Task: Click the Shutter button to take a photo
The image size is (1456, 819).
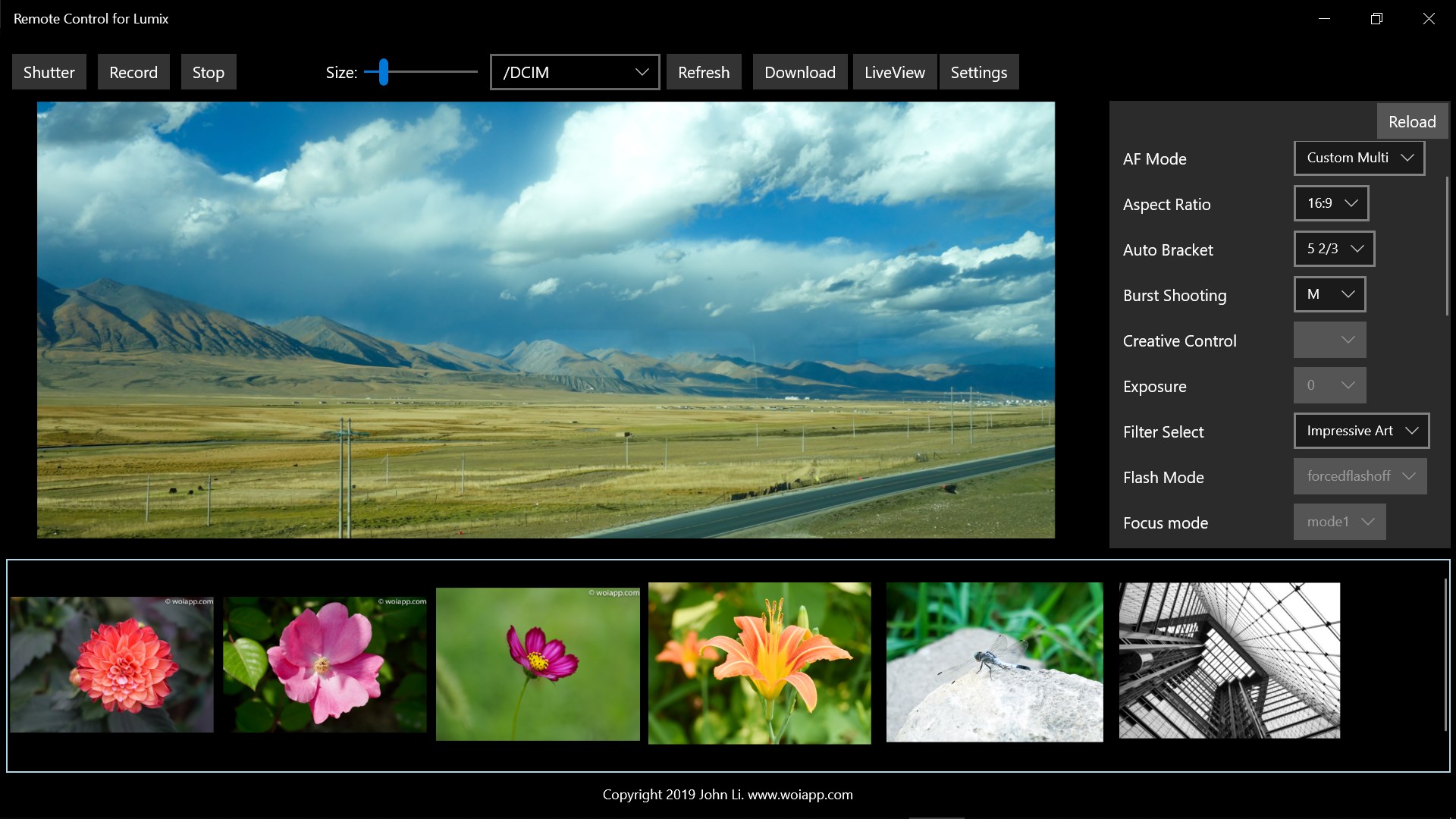Action: pyautogui.click(x=49, y=71)
